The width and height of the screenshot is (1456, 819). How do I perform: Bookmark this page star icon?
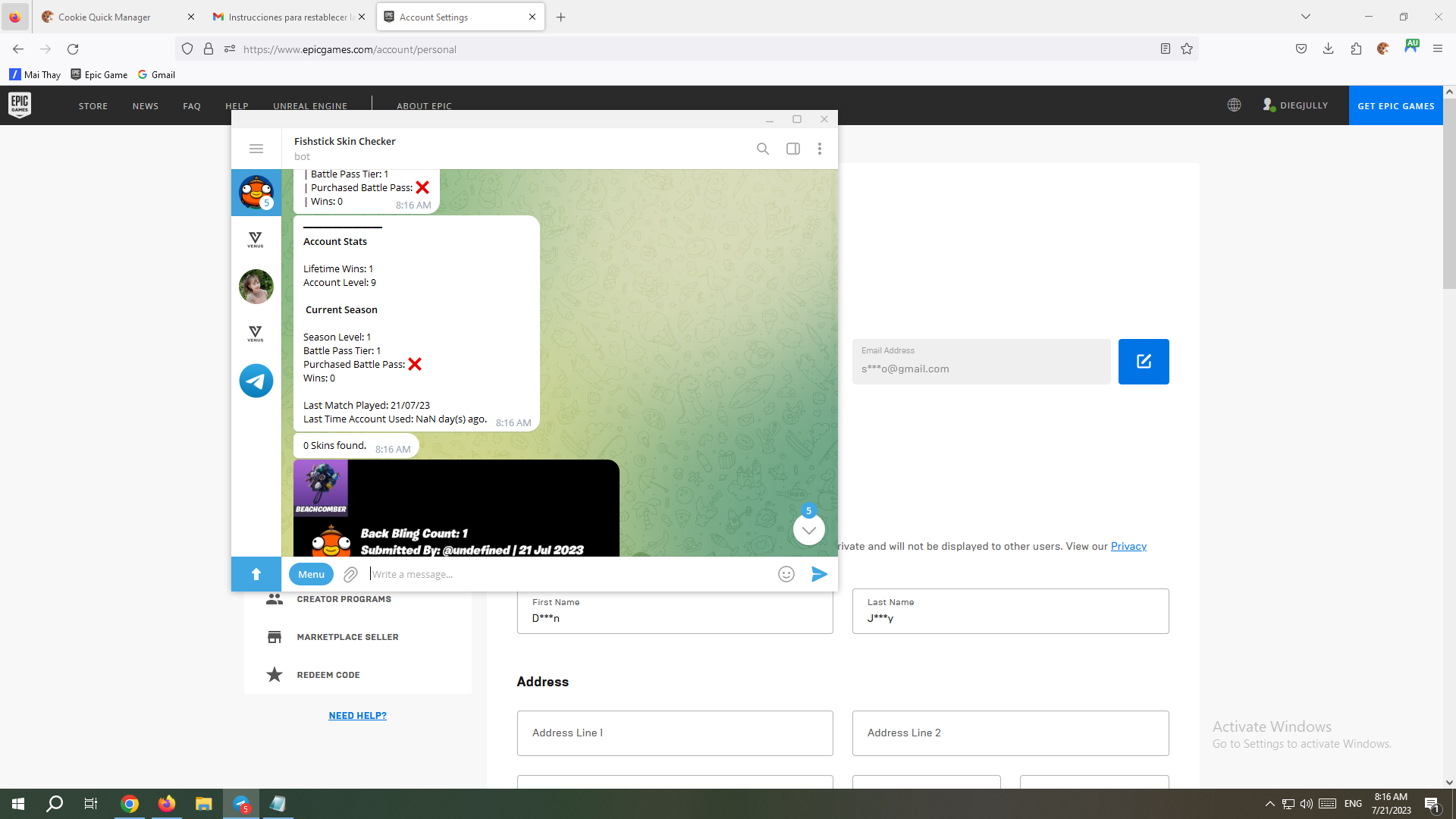pyautogui.click(x=1187, y=49)
